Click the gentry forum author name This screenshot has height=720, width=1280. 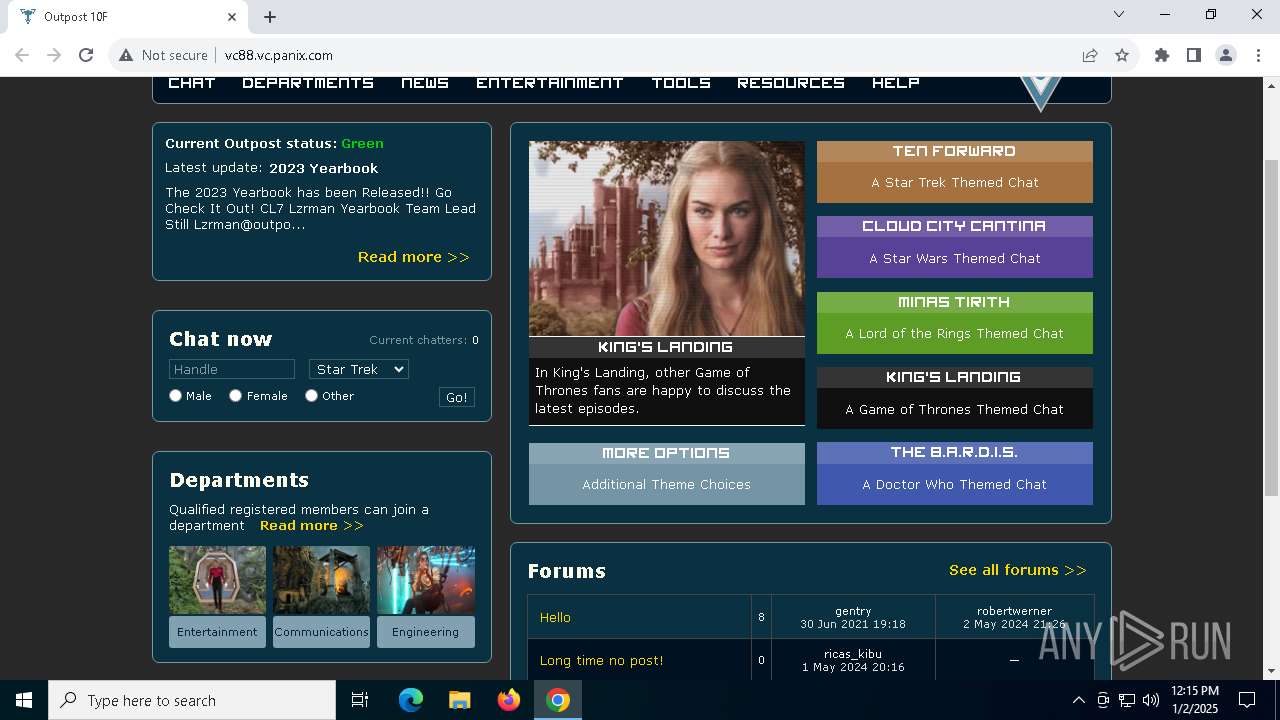[853, 610]
